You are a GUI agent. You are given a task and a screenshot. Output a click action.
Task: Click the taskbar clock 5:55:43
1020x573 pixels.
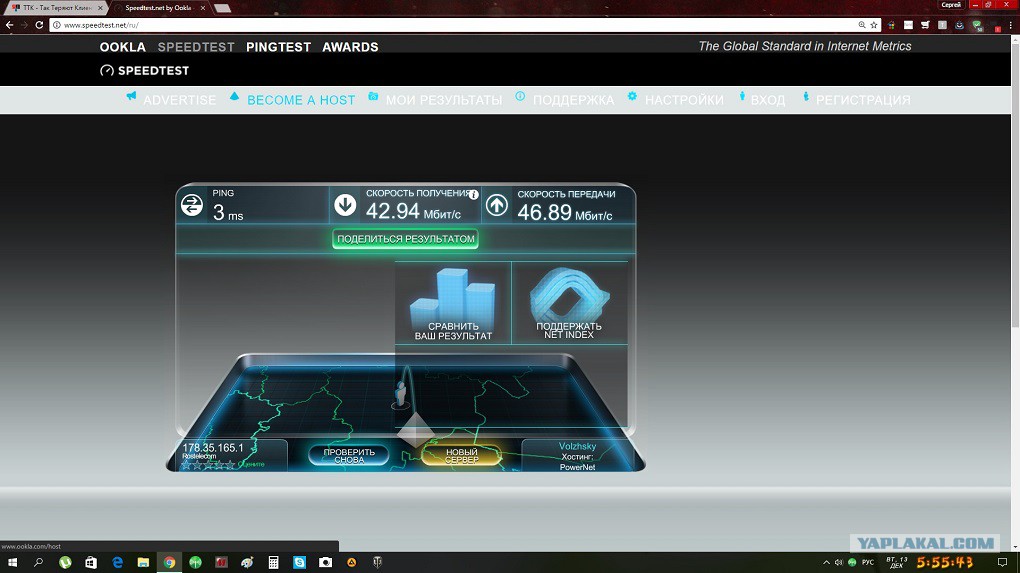pos(945,562)
